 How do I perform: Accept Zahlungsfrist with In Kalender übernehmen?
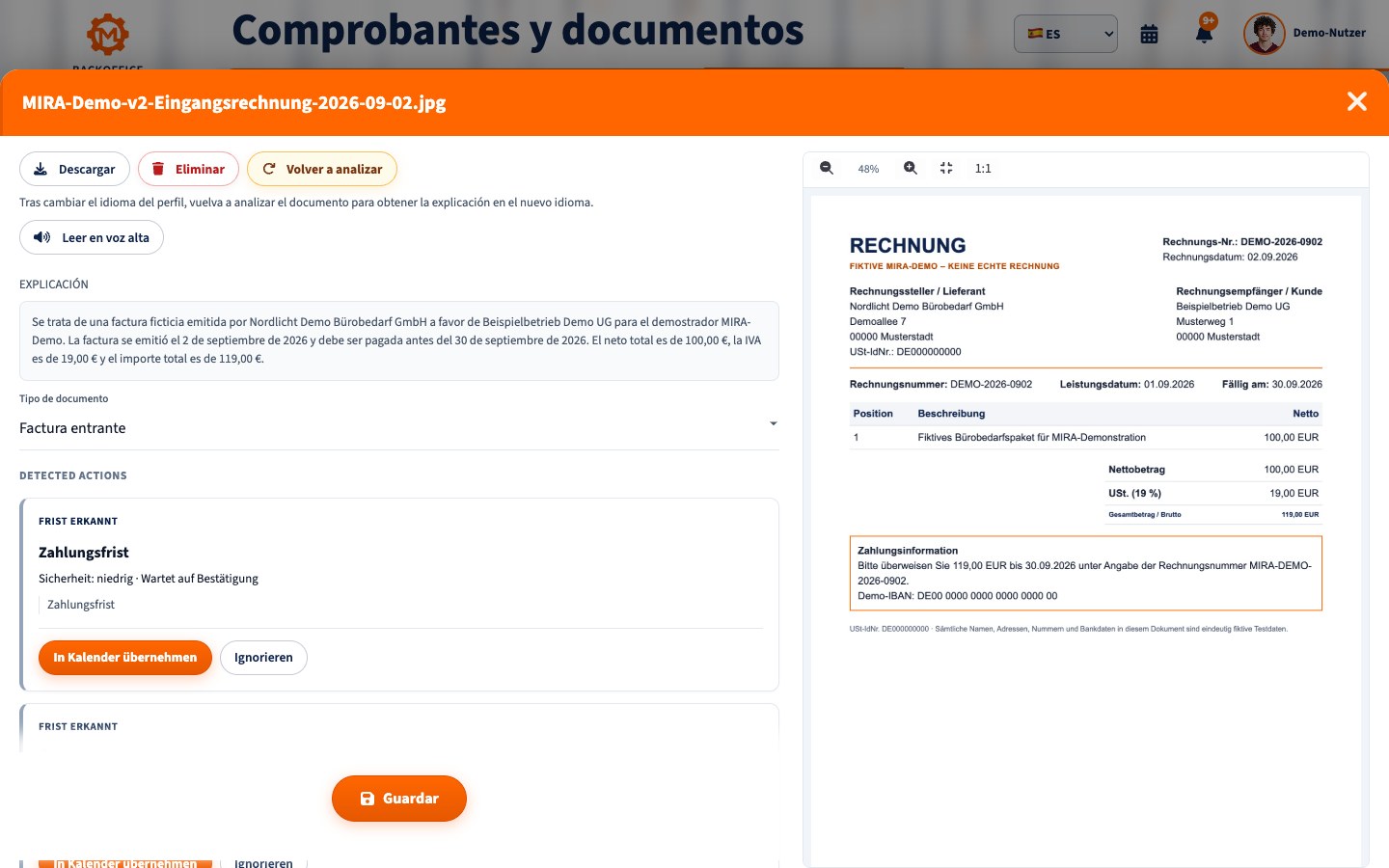click(125, 658)
